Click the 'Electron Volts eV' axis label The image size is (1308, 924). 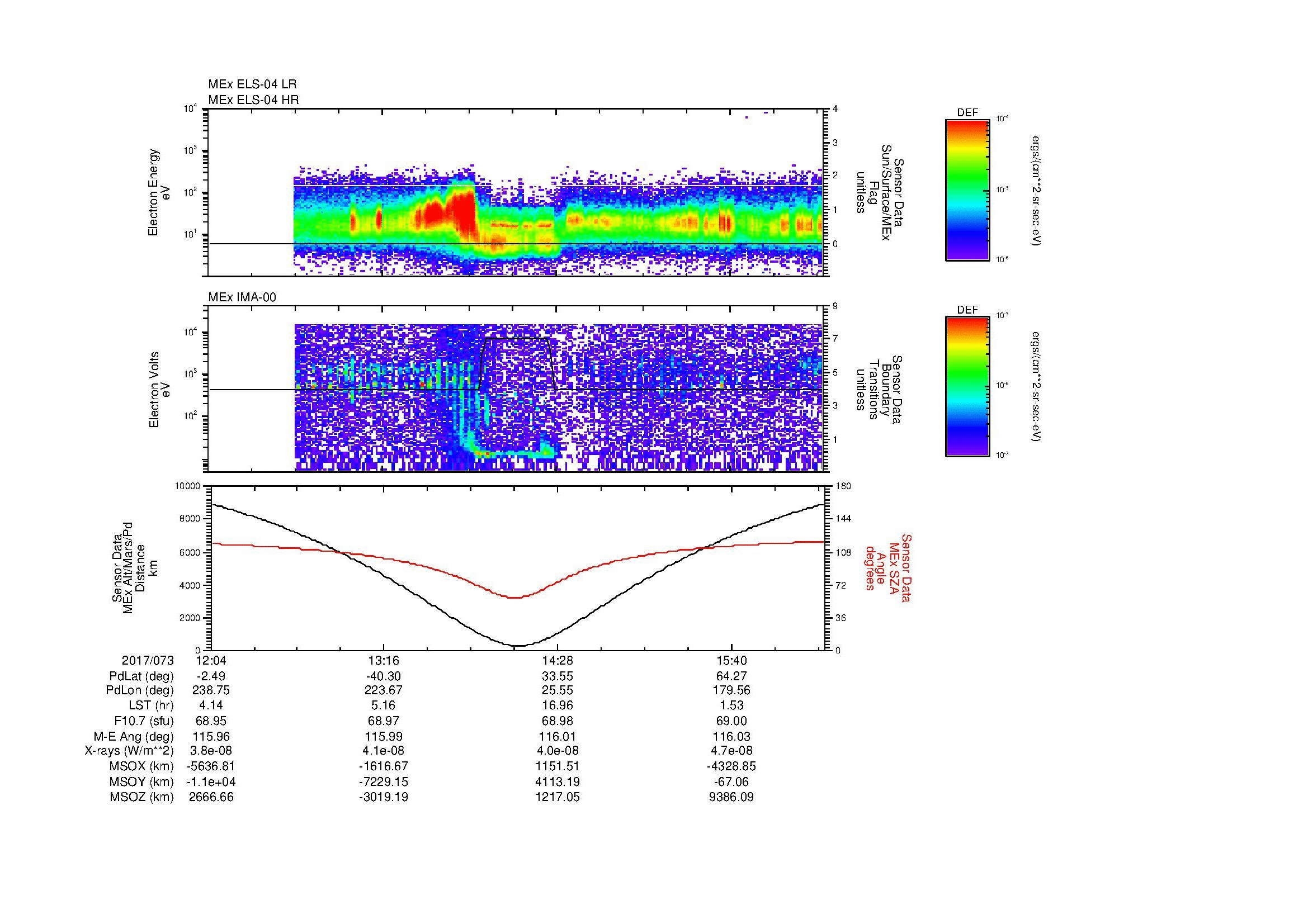[x=159, y=390]
